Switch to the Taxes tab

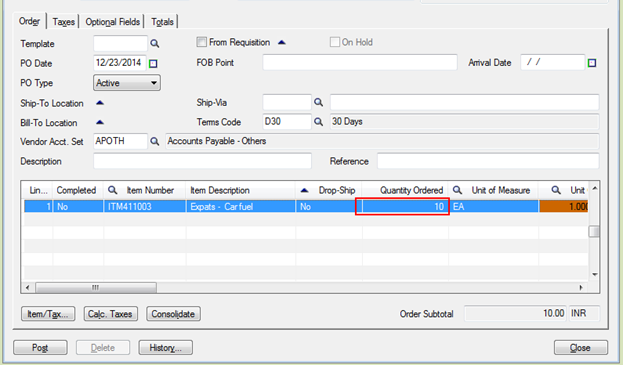(x=64, y=22)
